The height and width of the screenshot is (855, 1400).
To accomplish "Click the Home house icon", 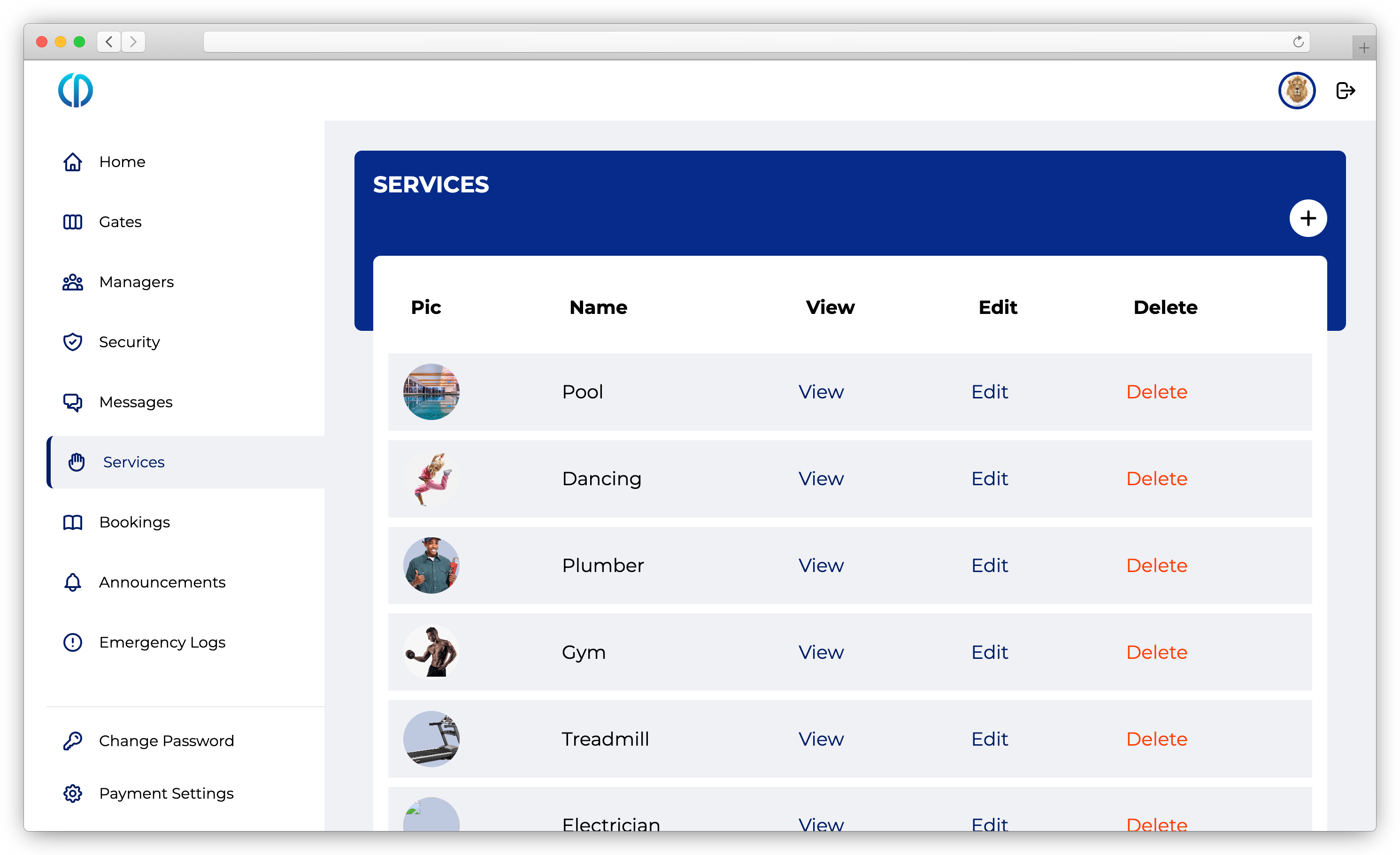I will tap(73, 162).
